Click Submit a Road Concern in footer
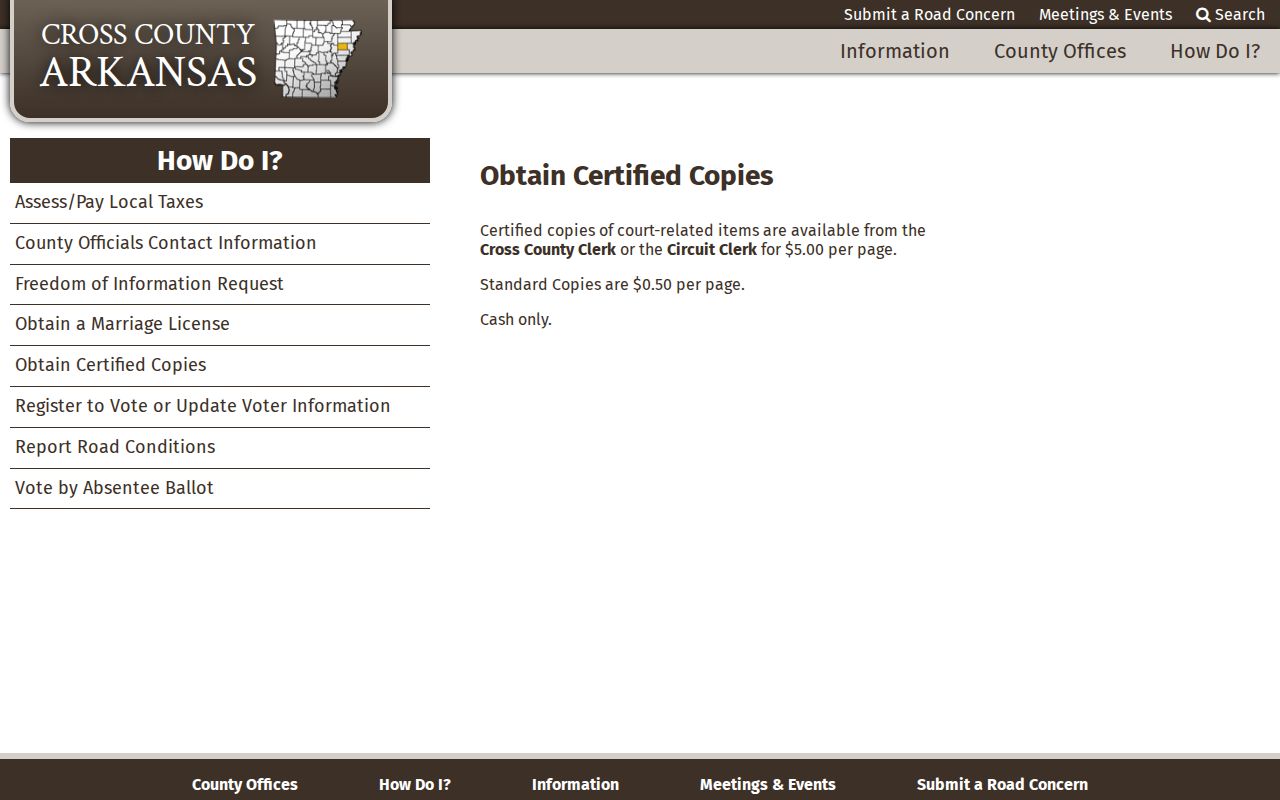 point(1002,785)
